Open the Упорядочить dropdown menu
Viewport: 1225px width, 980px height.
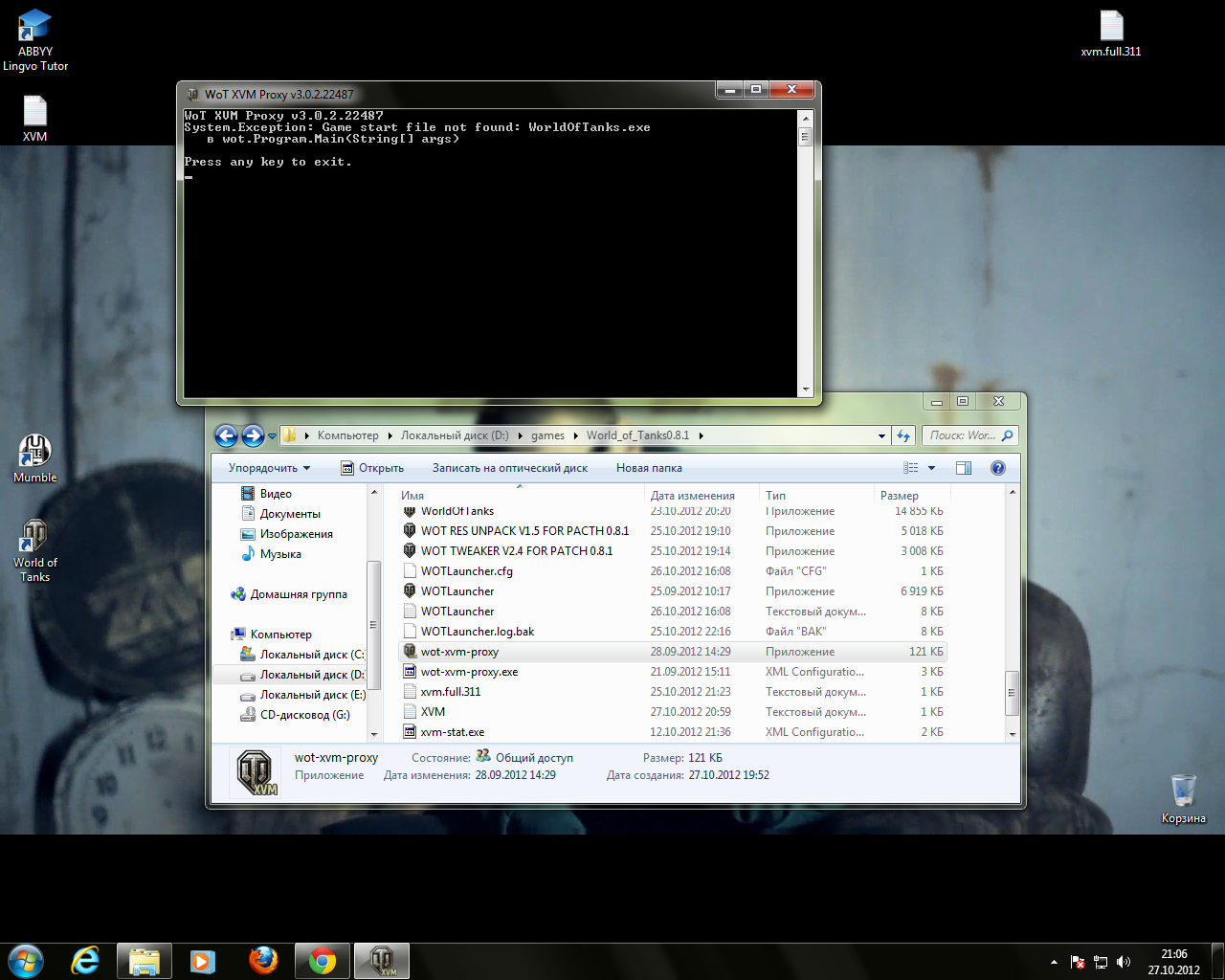[269, 468]
